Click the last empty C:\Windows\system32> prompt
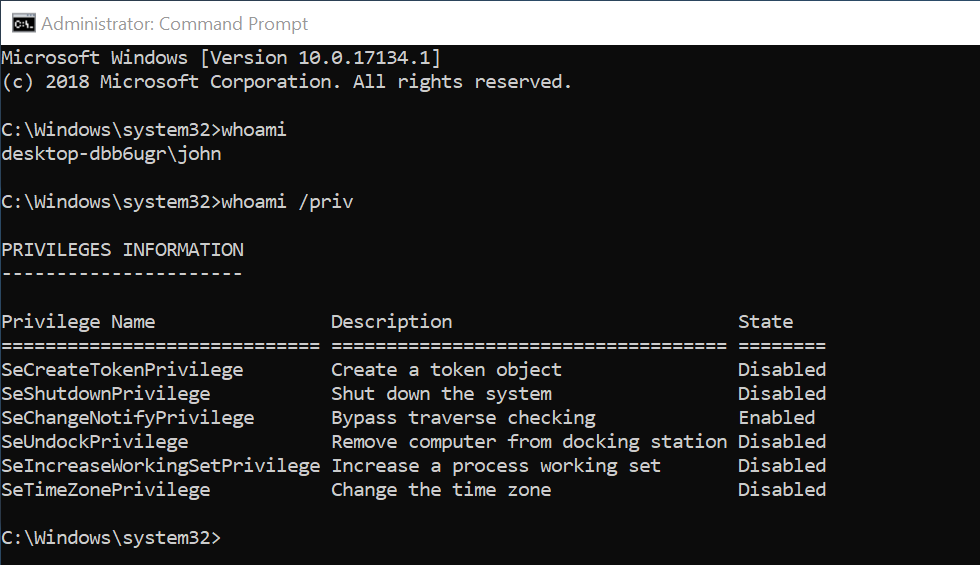The width and height of the screenshot is (980, 565). pos(110,538)
